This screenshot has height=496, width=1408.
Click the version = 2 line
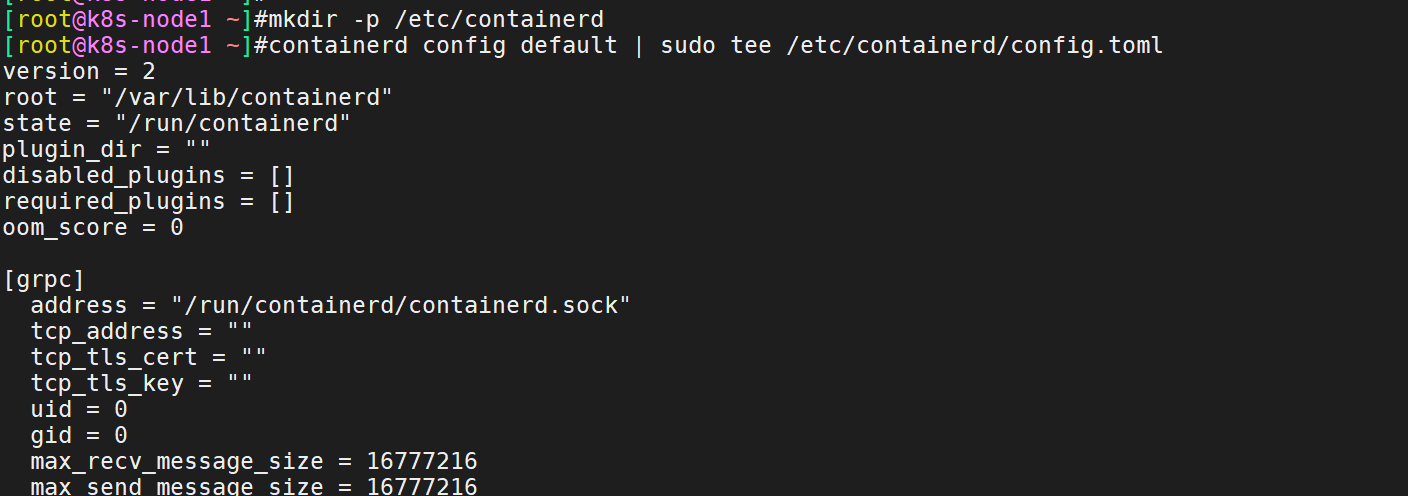[x=79, y=71]
